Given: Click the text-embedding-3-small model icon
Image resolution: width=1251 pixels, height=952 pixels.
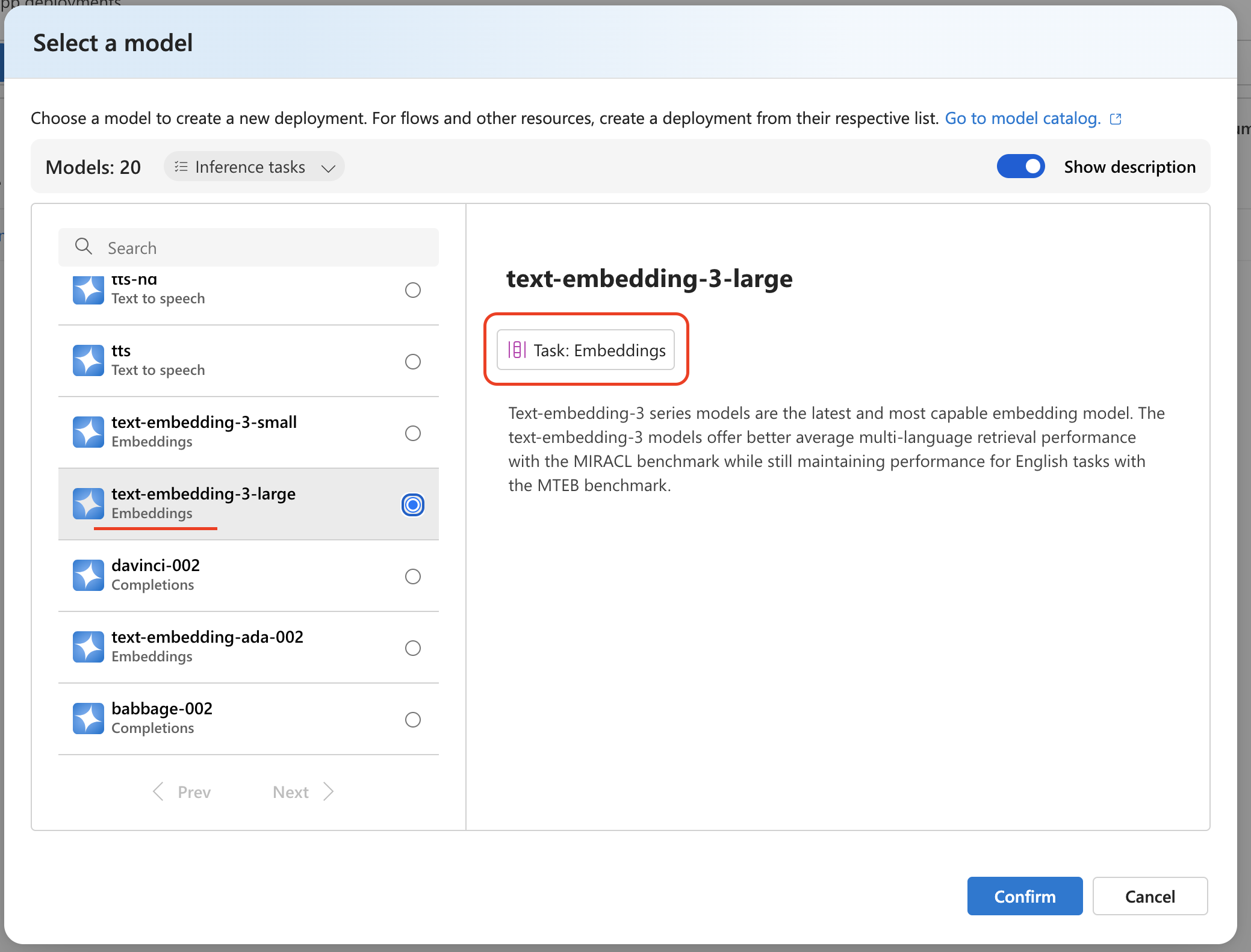Looking at the screenshot, I should click(x=88, y=432).
